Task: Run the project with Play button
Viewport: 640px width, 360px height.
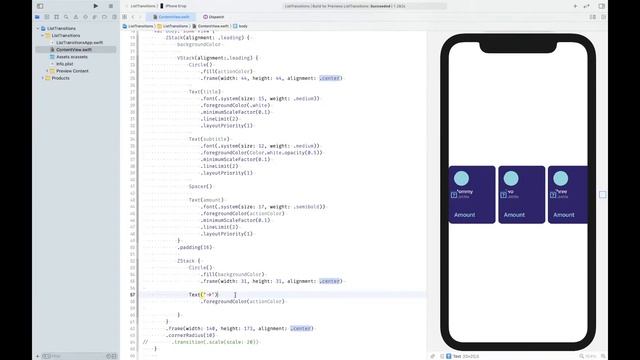Action: [96, 6]
